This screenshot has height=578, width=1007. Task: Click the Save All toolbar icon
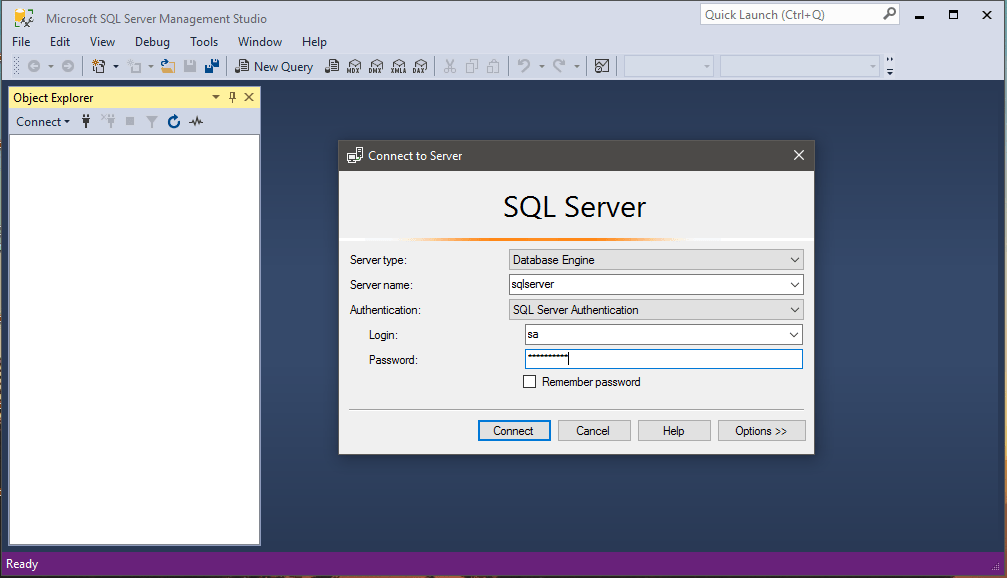coord(211,66)
